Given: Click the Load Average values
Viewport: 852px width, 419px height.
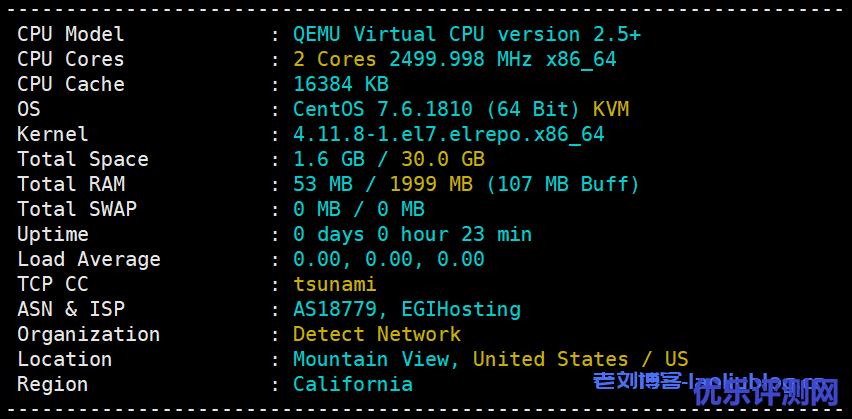Looking at the screenshot, I should (389, 259).
